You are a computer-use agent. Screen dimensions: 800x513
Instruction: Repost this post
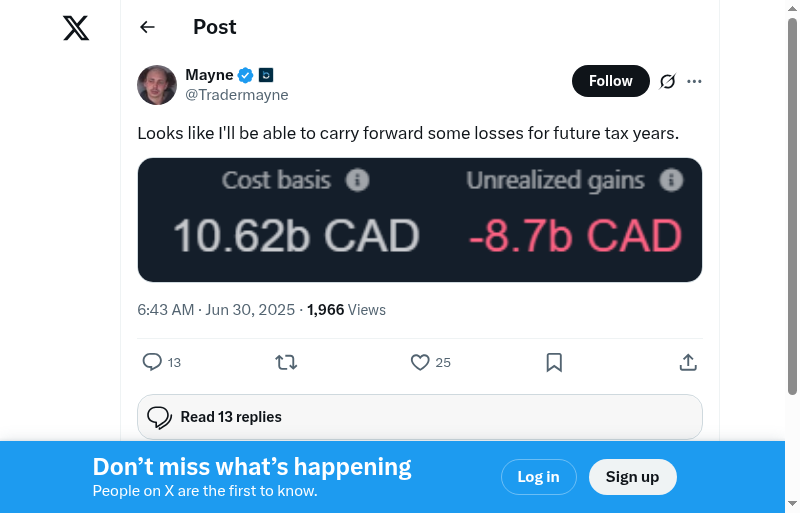tap(286, 362)
